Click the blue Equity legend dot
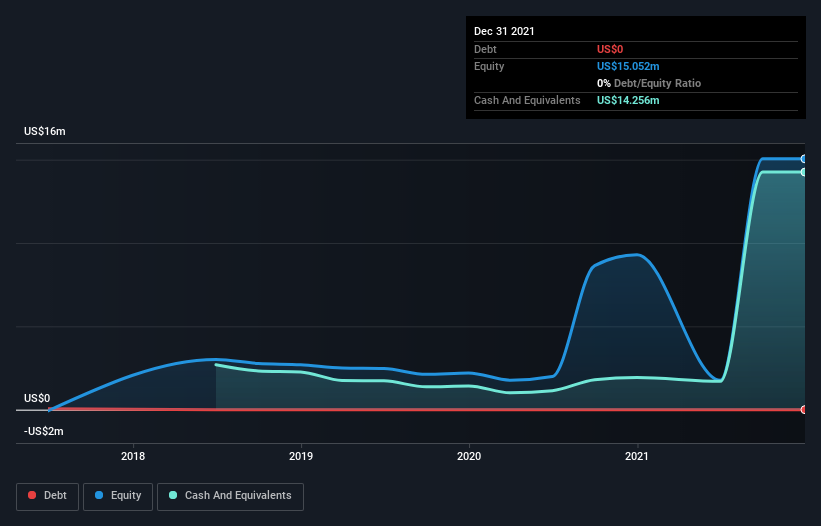821x526 pixels. coord(99,495)
